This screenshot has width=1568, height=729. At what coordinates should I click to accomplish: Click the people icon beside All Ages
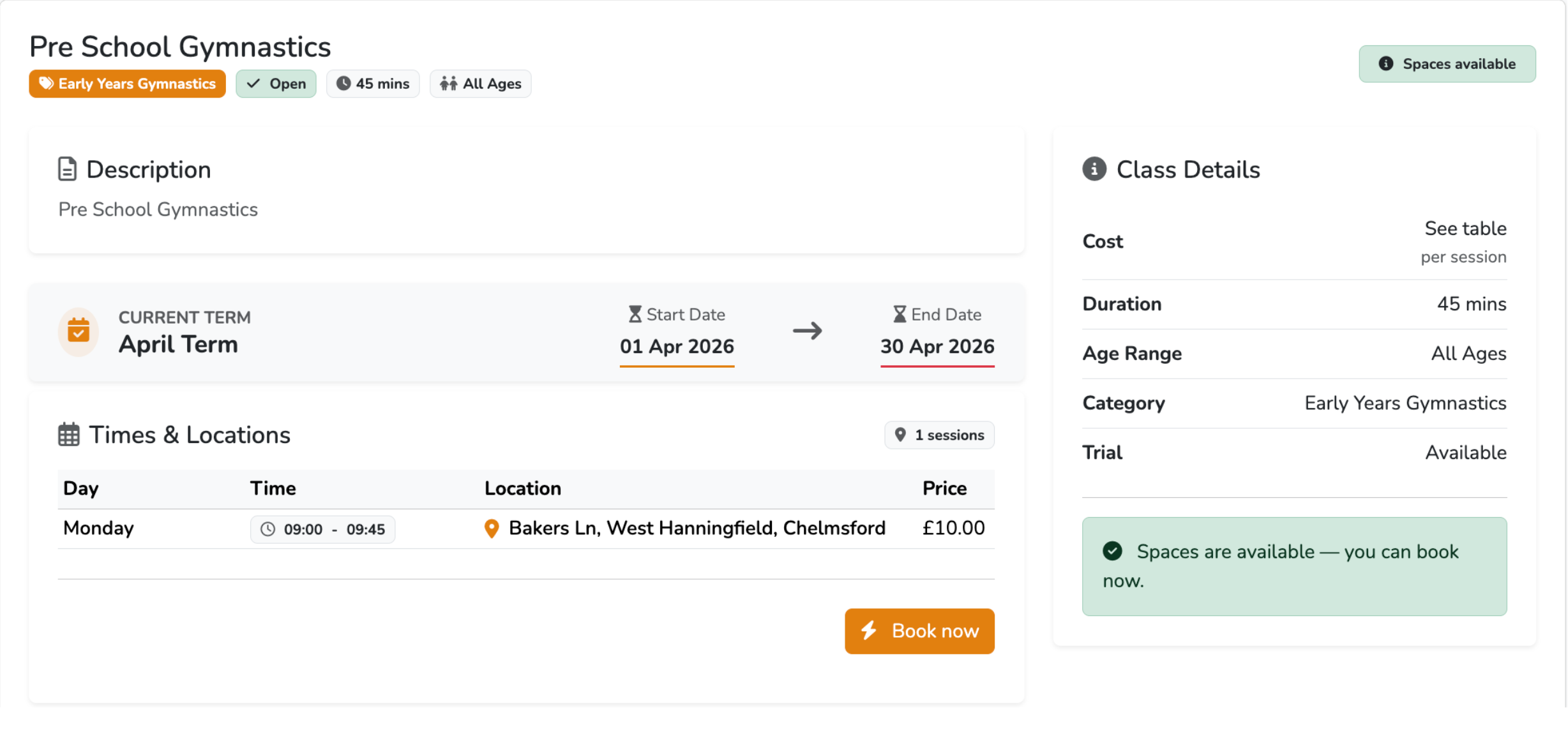click(448, 84)
